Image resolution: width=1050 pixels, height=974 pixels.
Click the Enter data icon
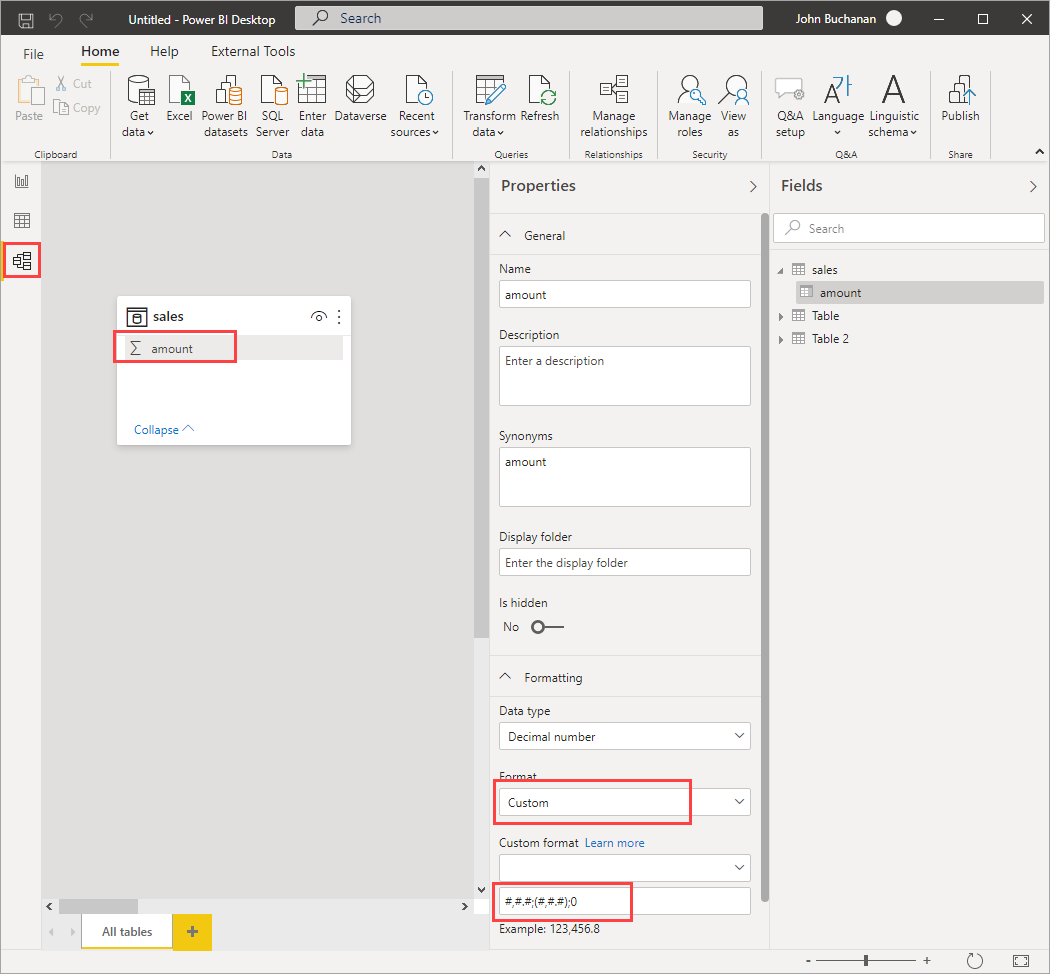[x=311, y=90]
